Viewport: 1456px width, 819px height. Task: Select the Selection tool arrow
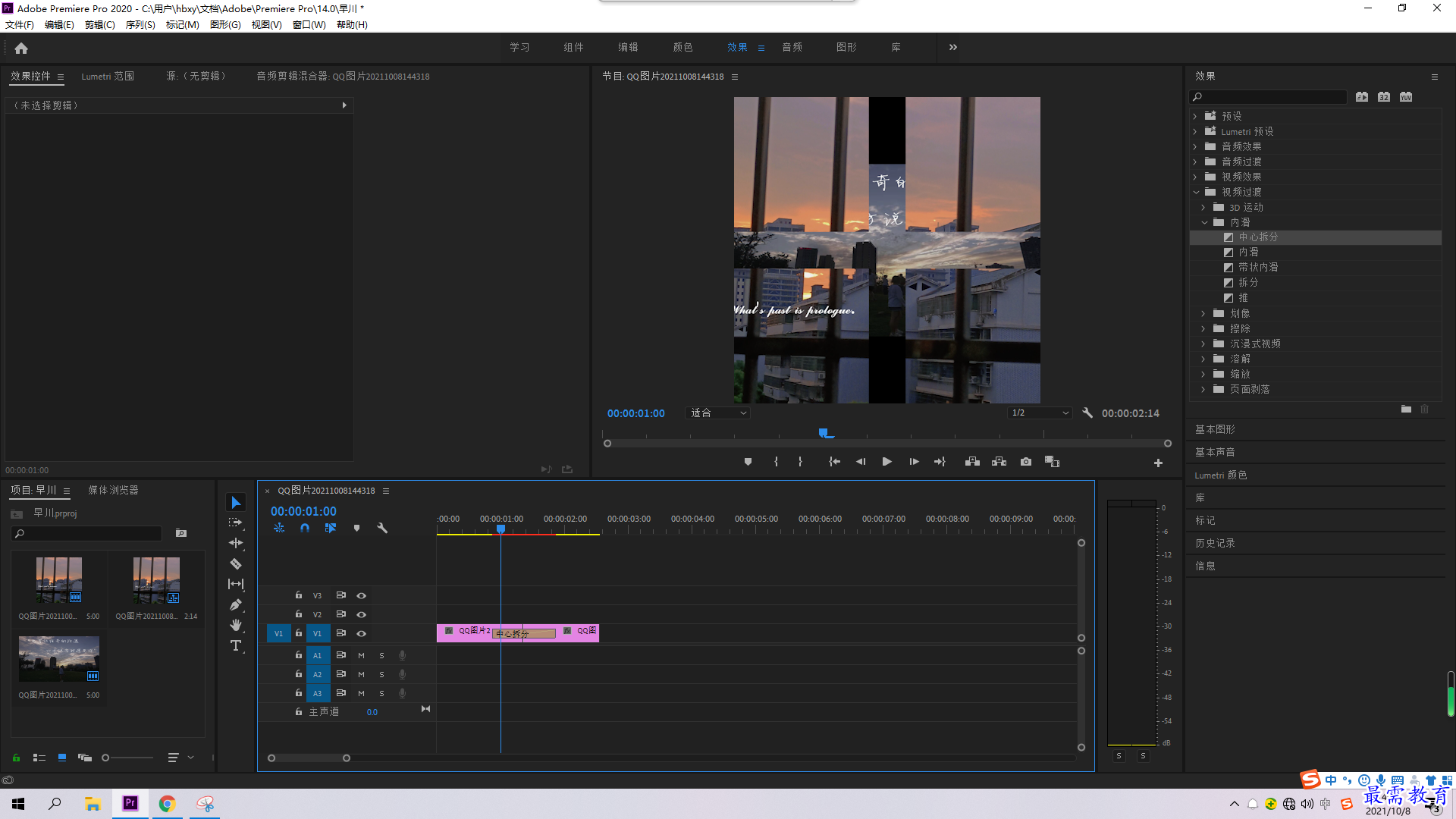(x=236, y=503)
